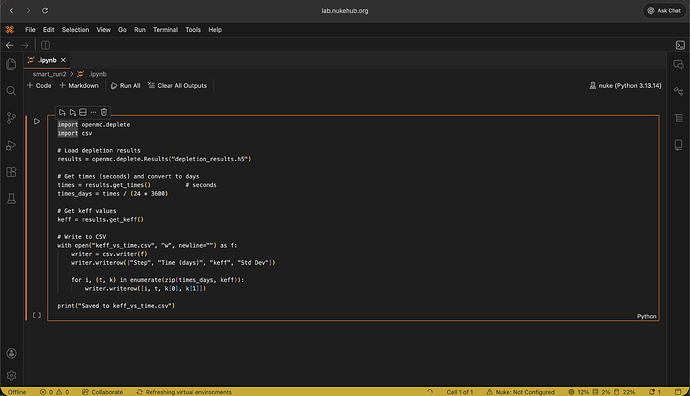This screenshot has height=396, width=690.
Task: Open the Run and Debug sidebar icon
Action: click(x=11, y=145)
